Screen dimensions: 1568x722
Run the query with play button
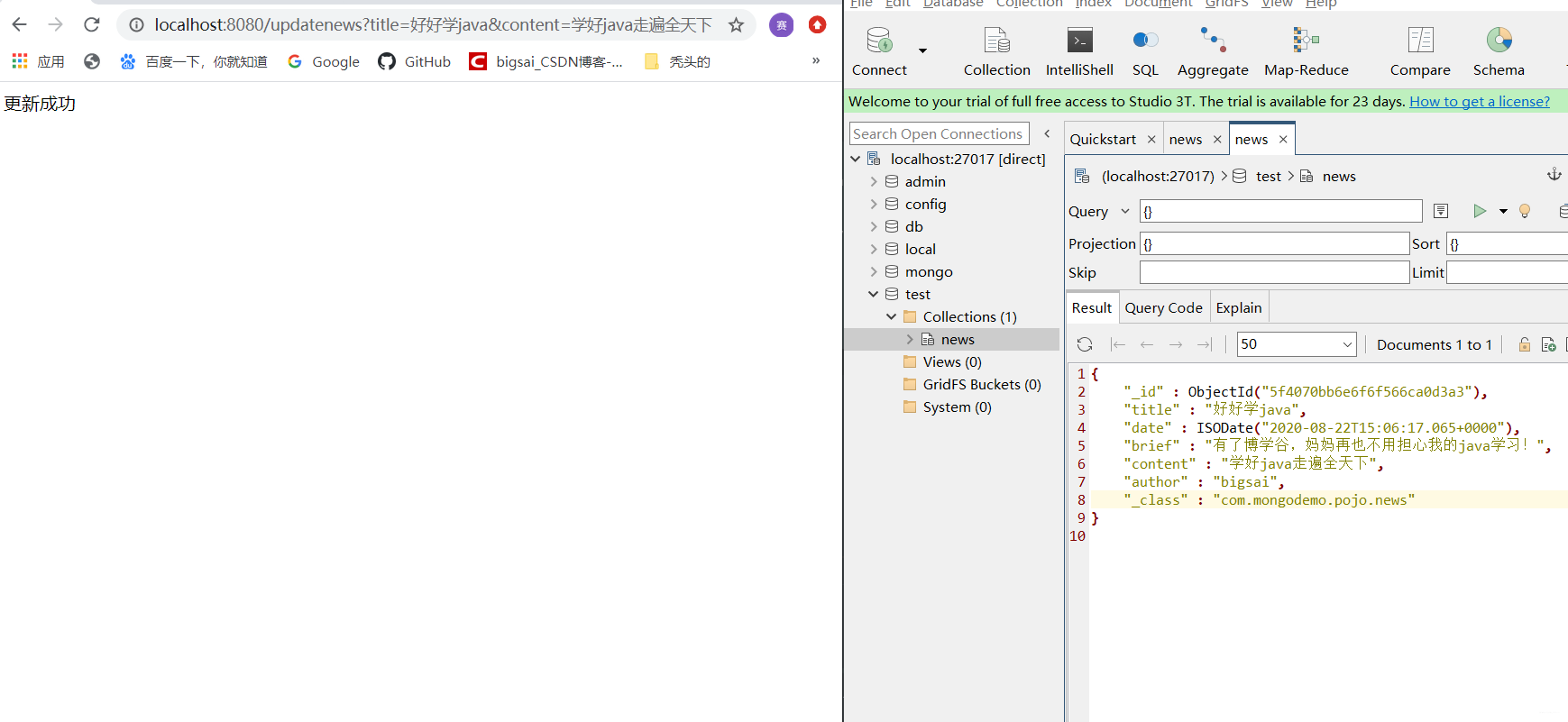[1480, 211]
